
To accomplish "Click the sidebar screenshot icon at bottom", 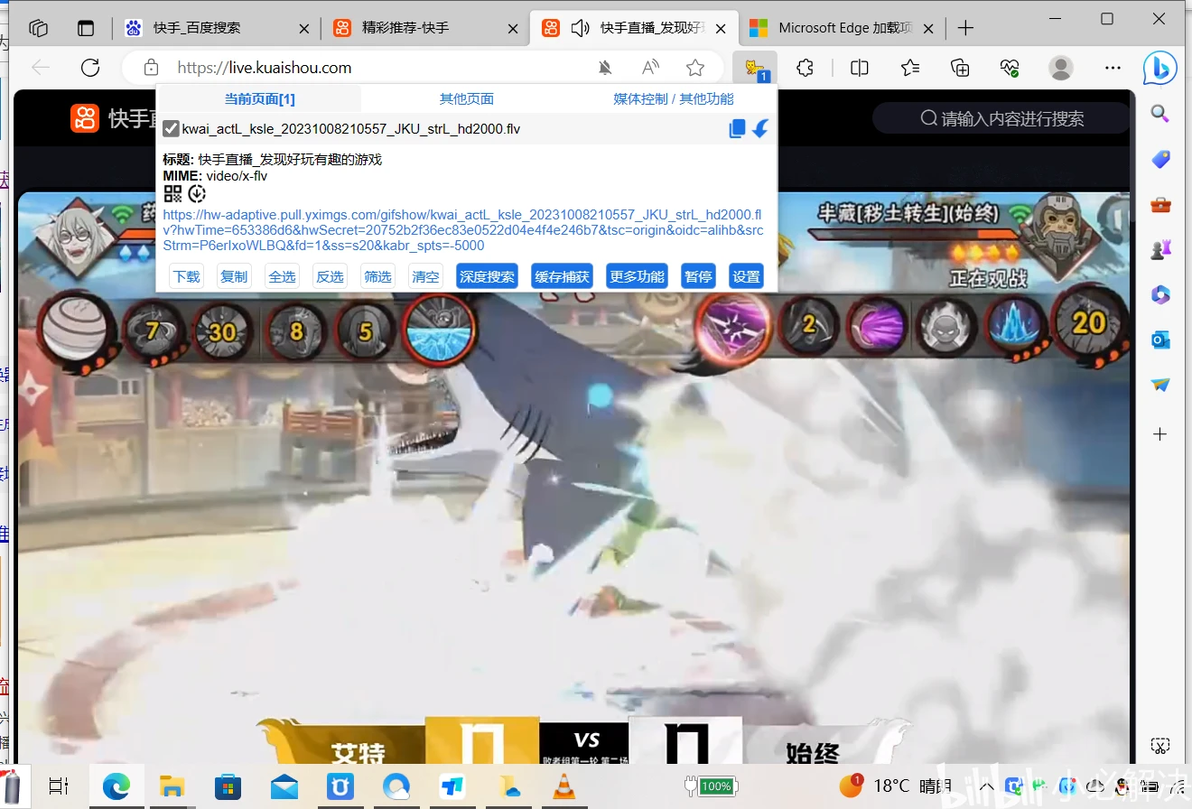I will pos(1160,746).
